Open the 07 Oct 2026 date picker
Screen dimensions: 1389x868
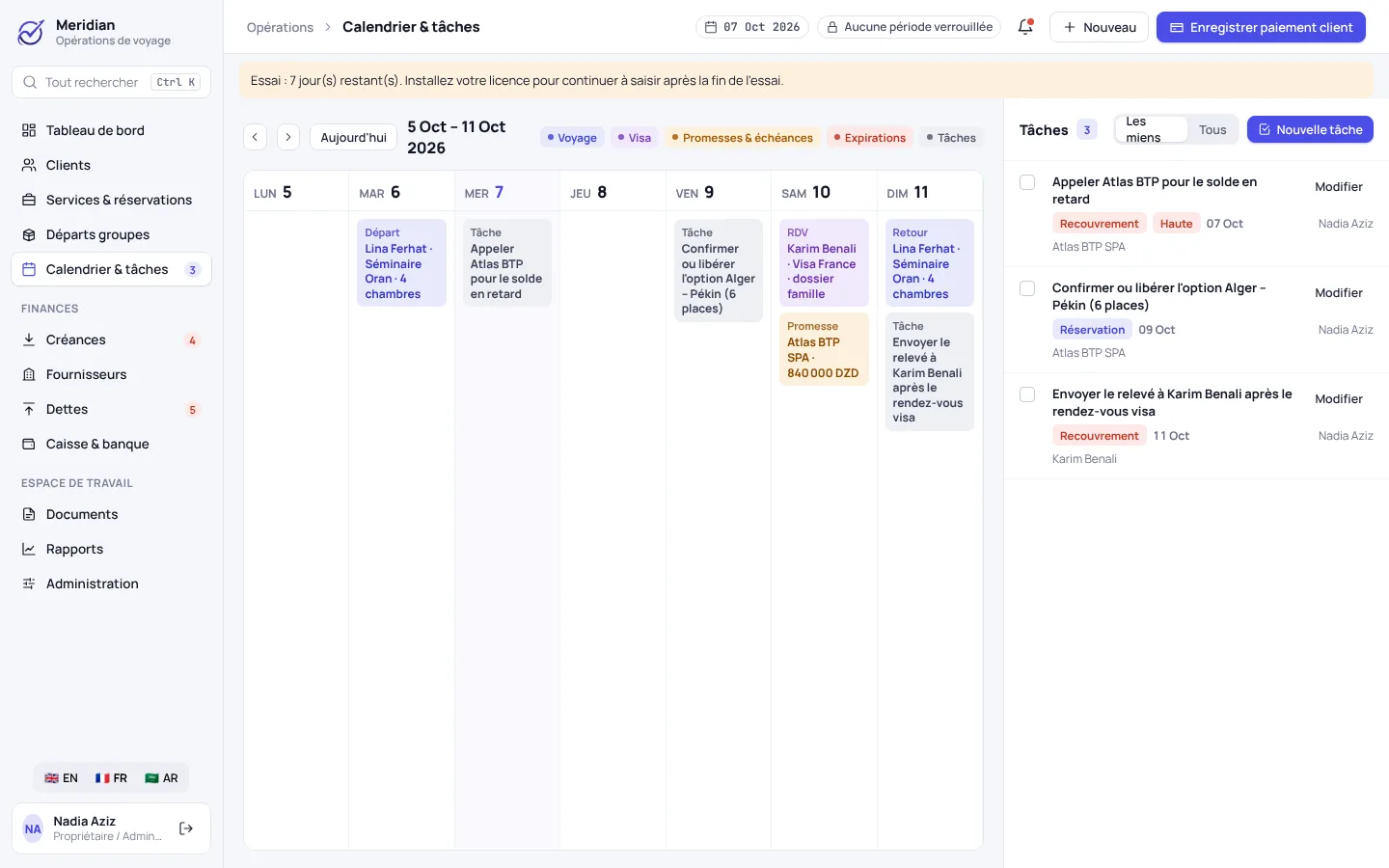pyautogui.click(x=752, y=27)
